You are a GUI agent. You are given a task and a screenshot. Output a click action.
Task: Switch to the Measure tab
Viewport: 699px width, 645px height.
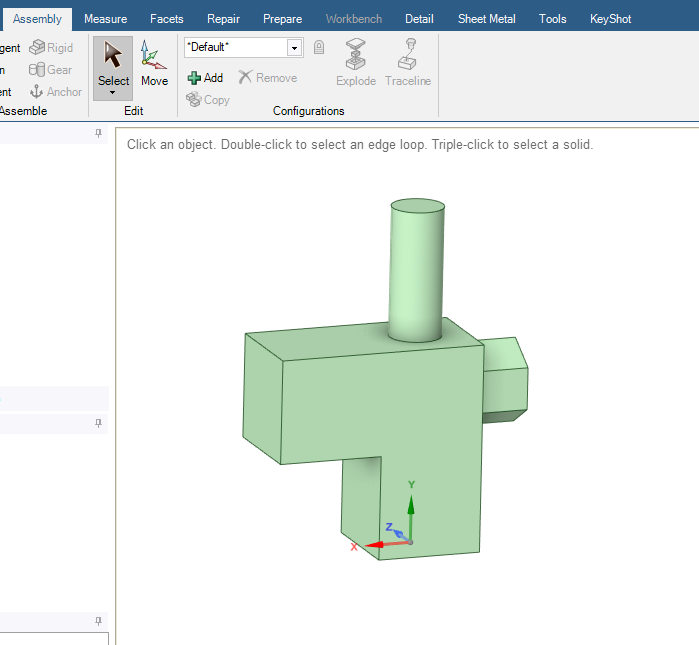tap(105, 19)
